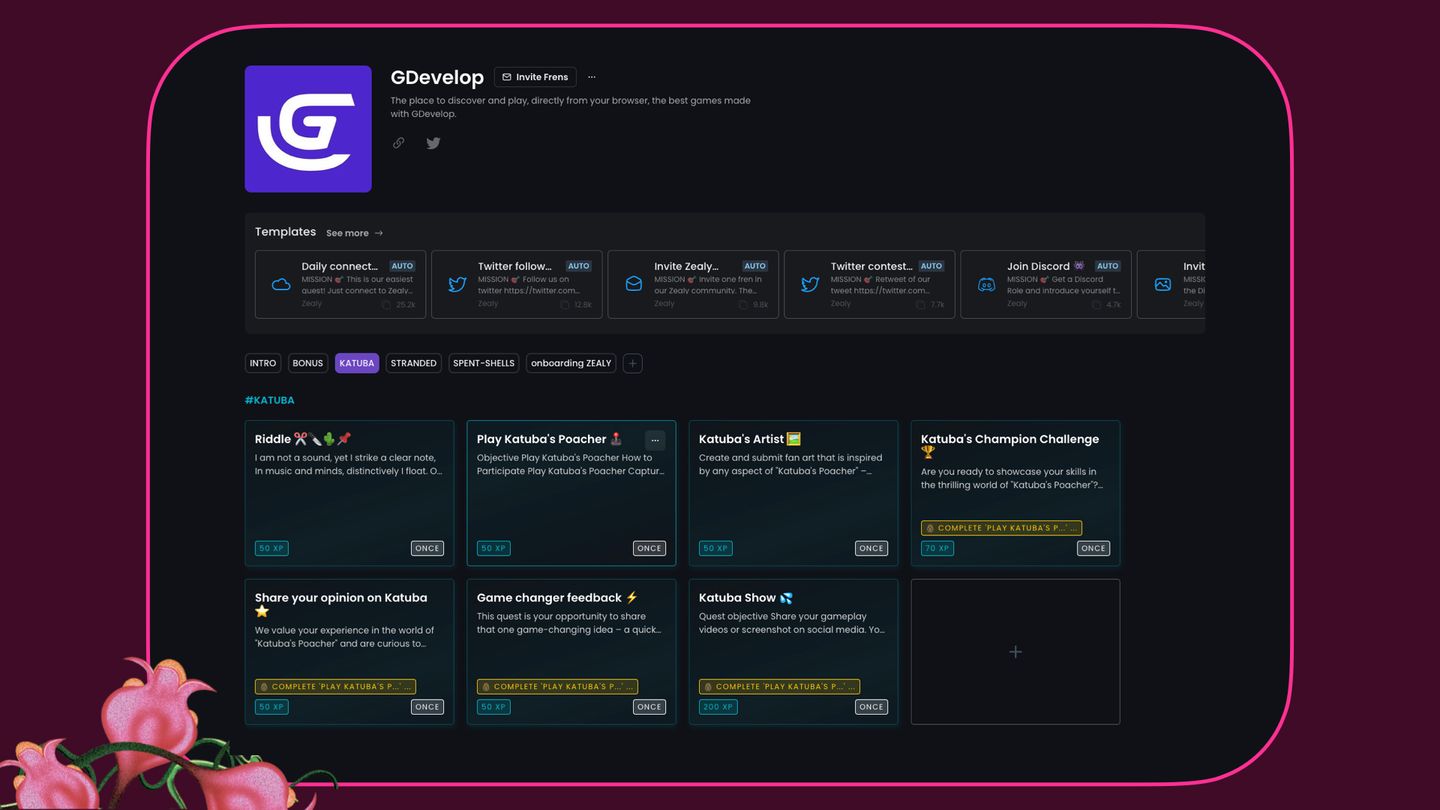Click the partially visible Invite template image icon
The height and width of the screenshot is (810, 1440).
(x=1162, y=284)
